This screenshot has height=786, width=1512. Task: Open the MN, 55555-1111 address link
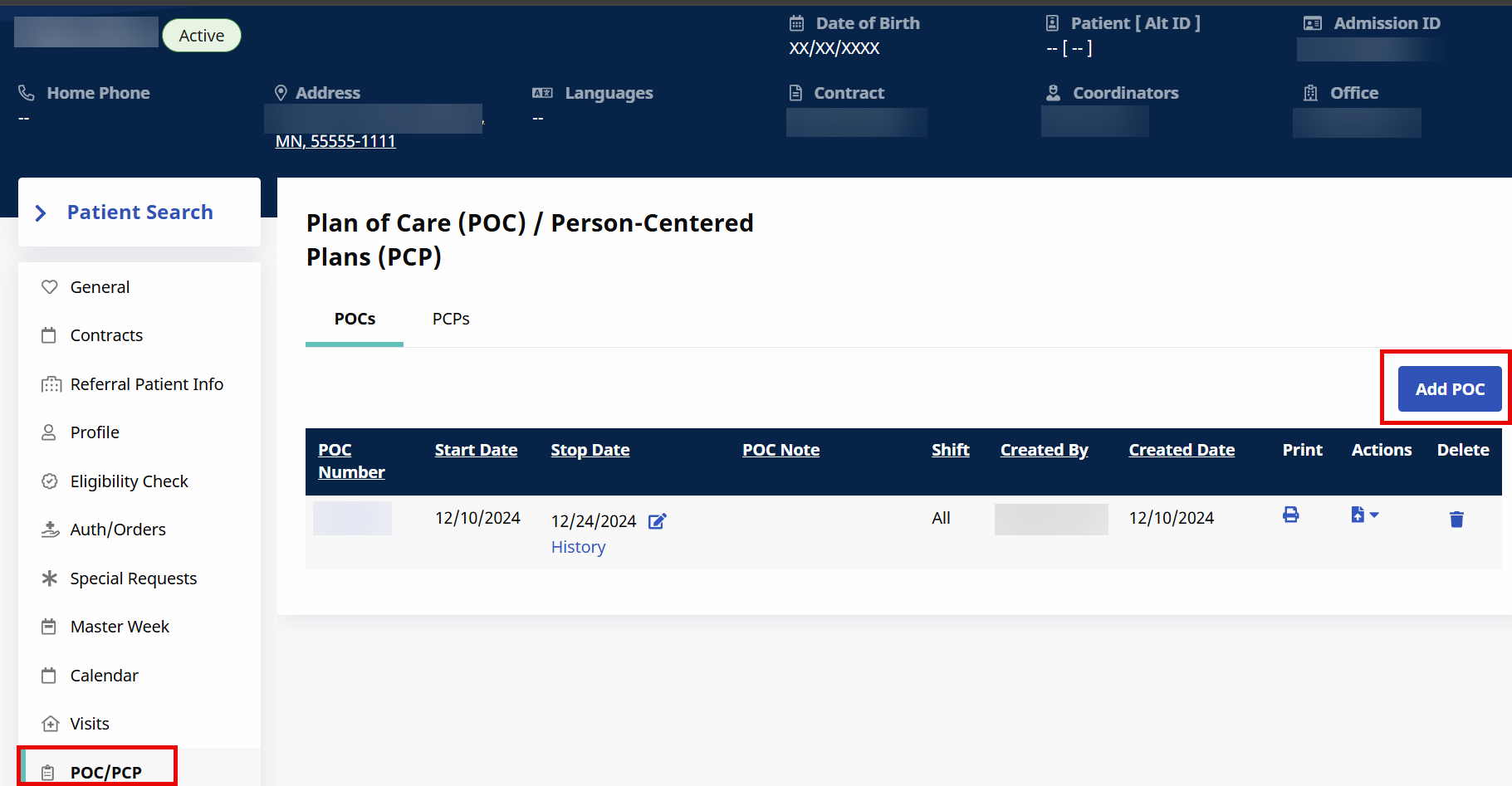[335, 141]
